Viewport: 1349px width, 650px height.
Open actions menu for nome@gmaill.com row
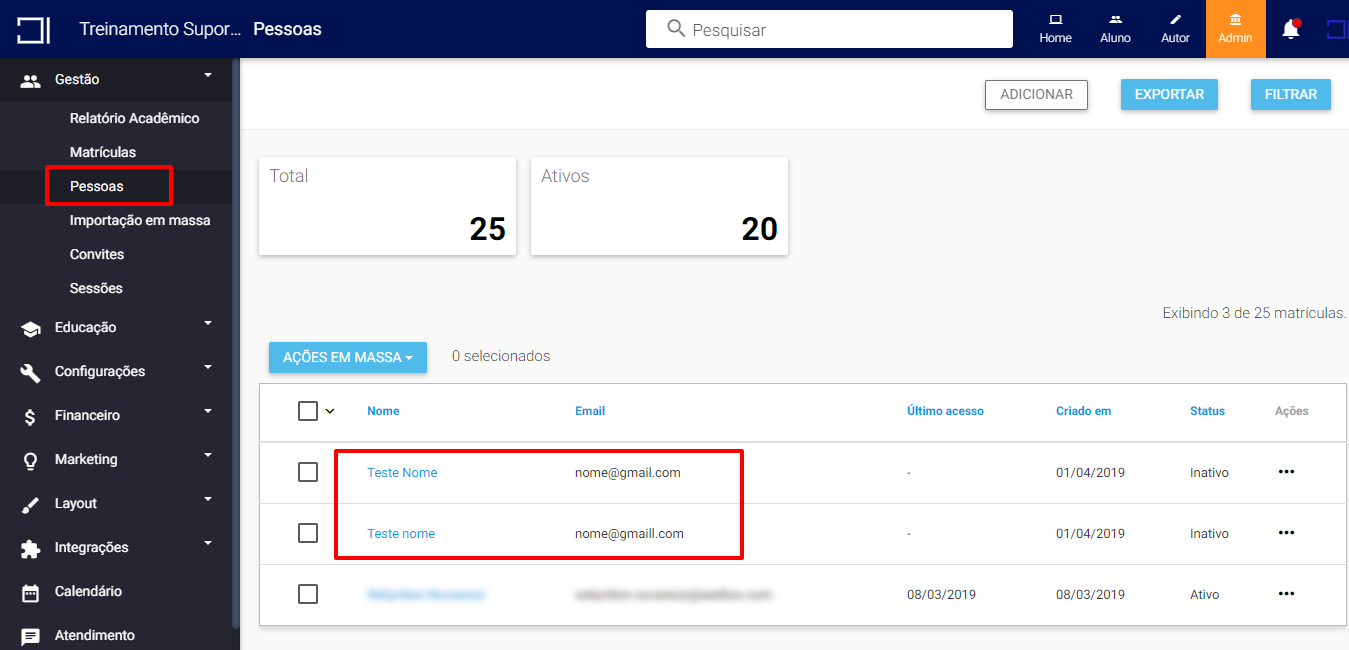coord(1286,533)
